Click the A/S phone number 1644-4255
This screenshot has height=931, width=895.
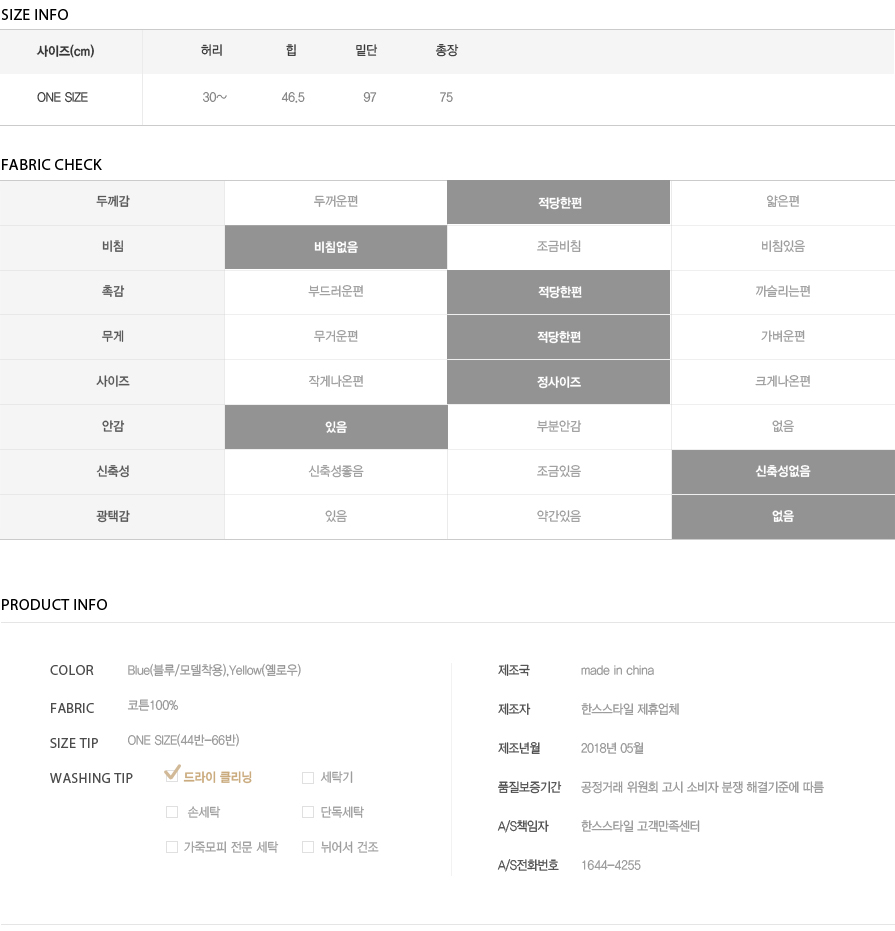point(611,865)
